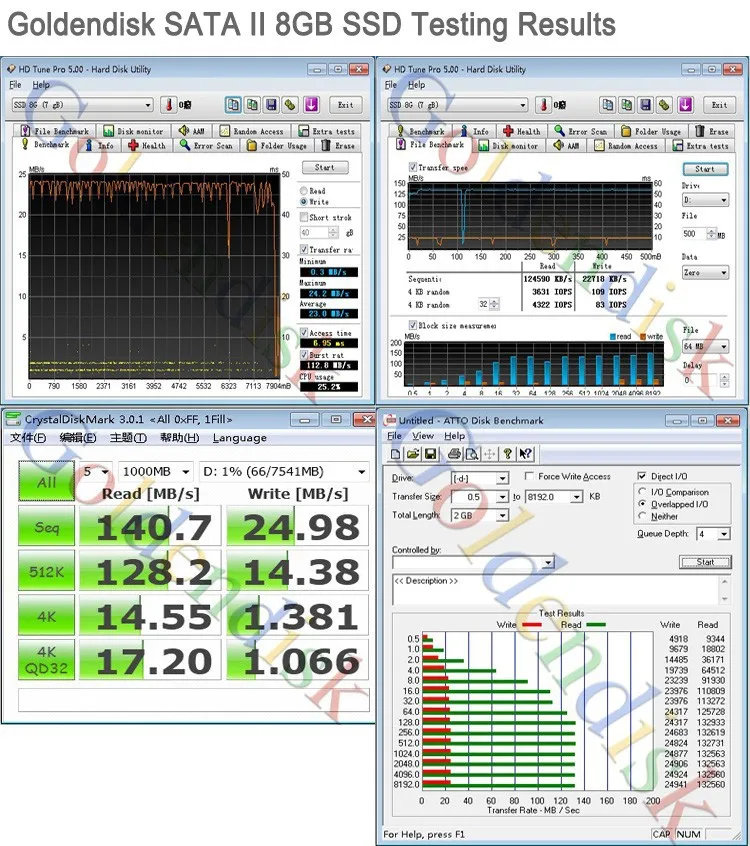Open Help menu in right HD Tune window

click(x=416, y=85)
